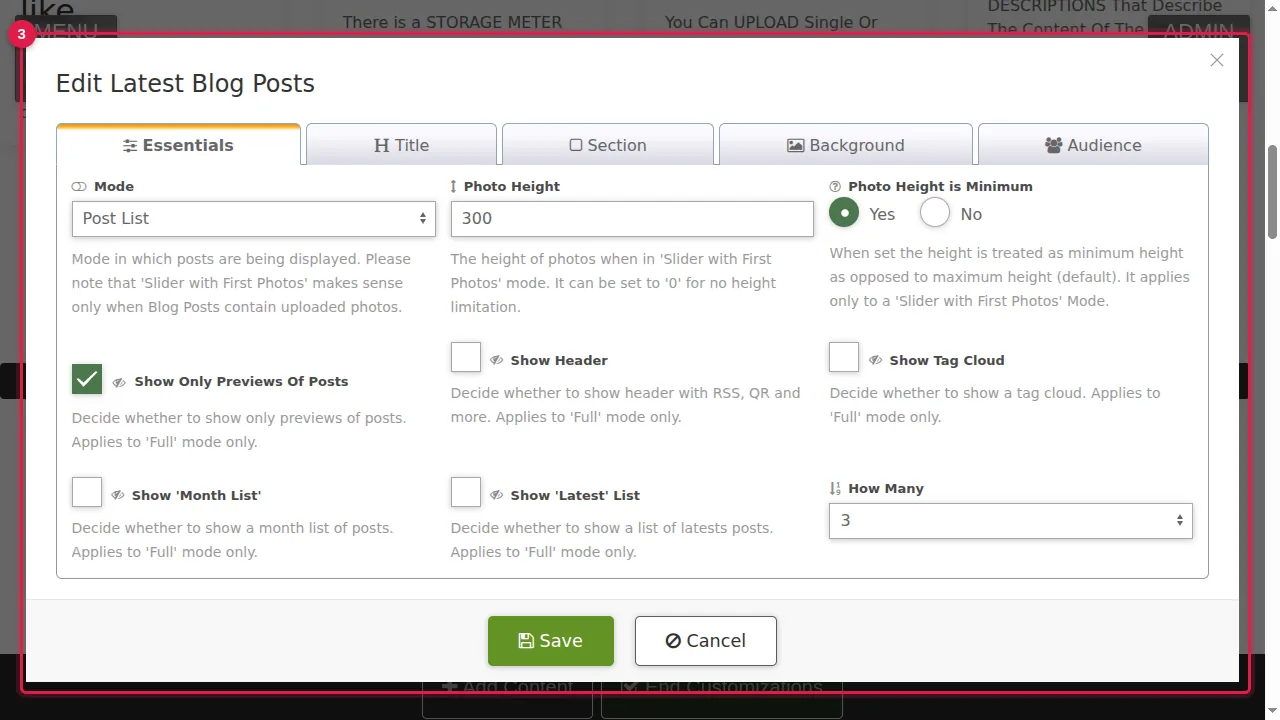Tick the Show Tag Cloud checkbox
Viewport: 1280px width, 720px height.
pos(844,357)
